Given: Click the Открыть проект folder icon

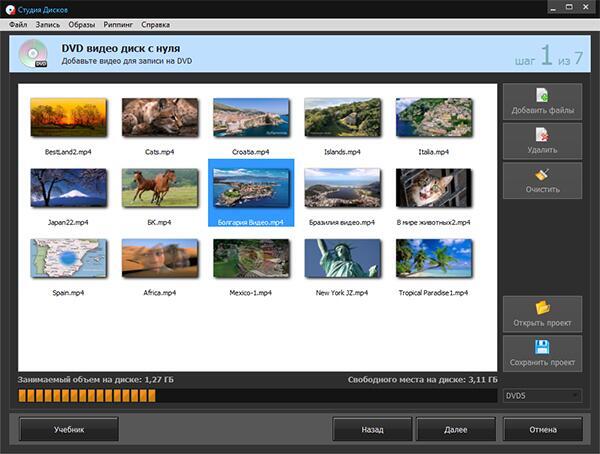Looking at the screenshot, I should (541, 308).
